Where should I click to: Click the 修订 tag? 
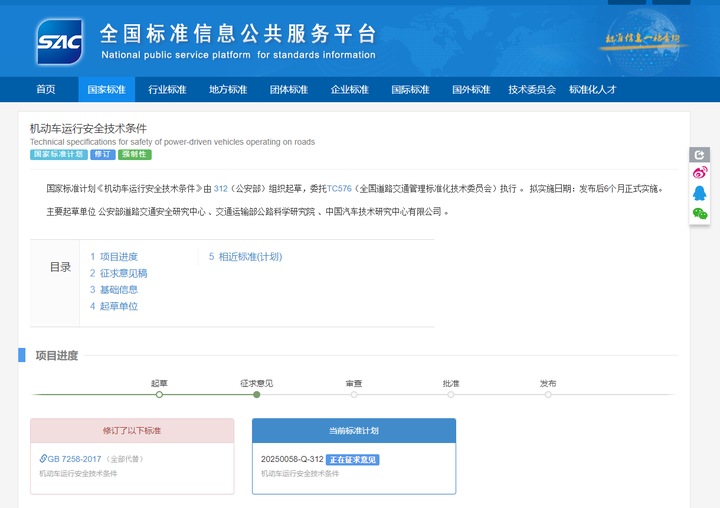tap(103, 154)
